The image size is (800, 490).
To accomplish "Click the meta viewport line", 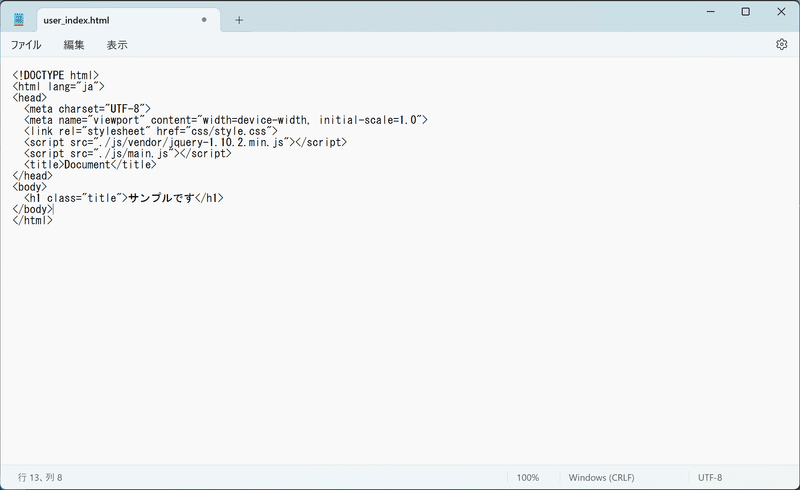I will pos(226,120).
